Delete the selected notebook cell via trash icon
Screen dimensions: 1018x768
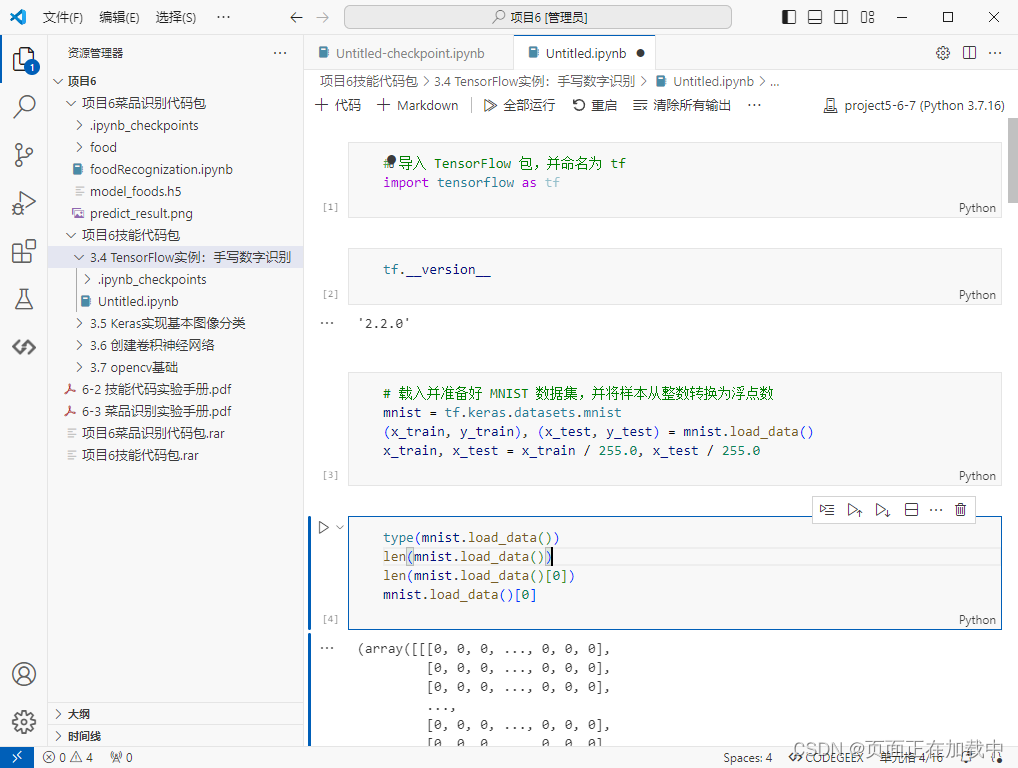[960, 509]
